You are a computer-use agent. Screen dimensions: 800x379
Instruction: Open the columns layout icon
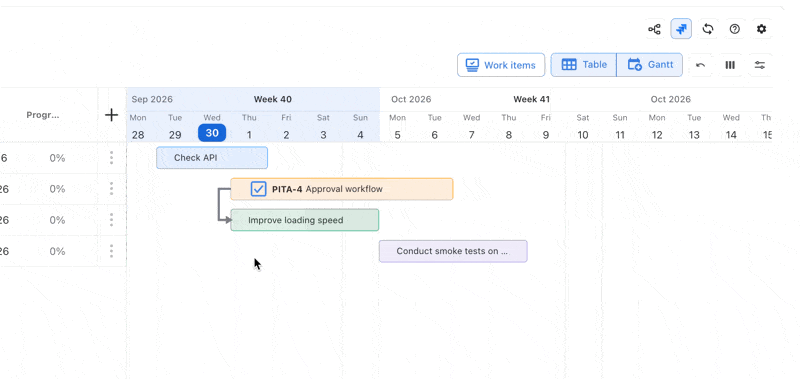[730, 65]
